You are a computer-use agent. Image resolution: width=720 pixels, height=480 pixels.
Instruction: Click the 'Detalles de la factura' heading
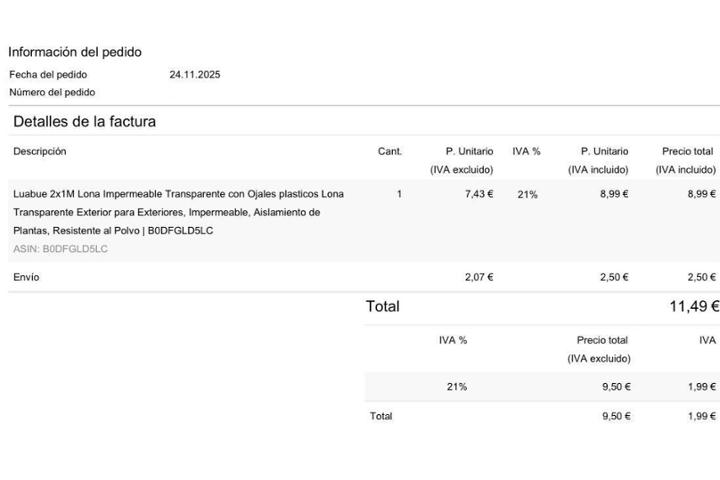84,122
